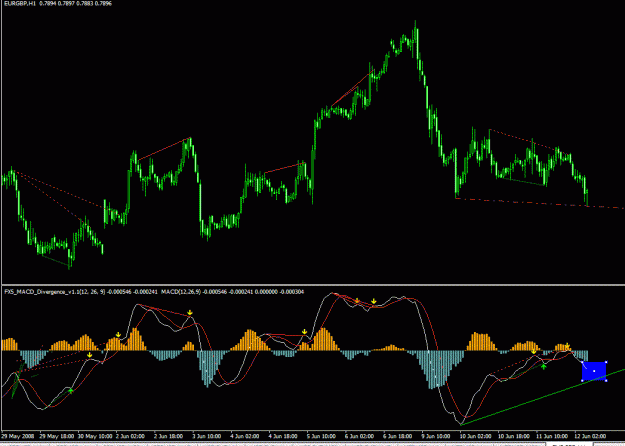Screen dimensions: 625x446
Task: Click the 4 Jun 18:00 time label
Action: 283,436
